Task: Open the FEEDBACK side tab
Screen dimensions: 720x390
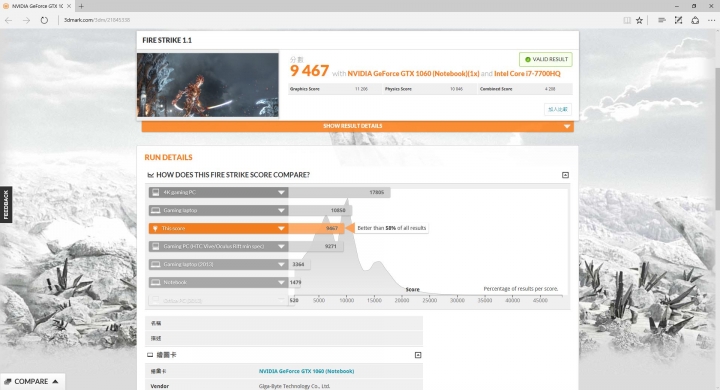Action: coord(6,204)
